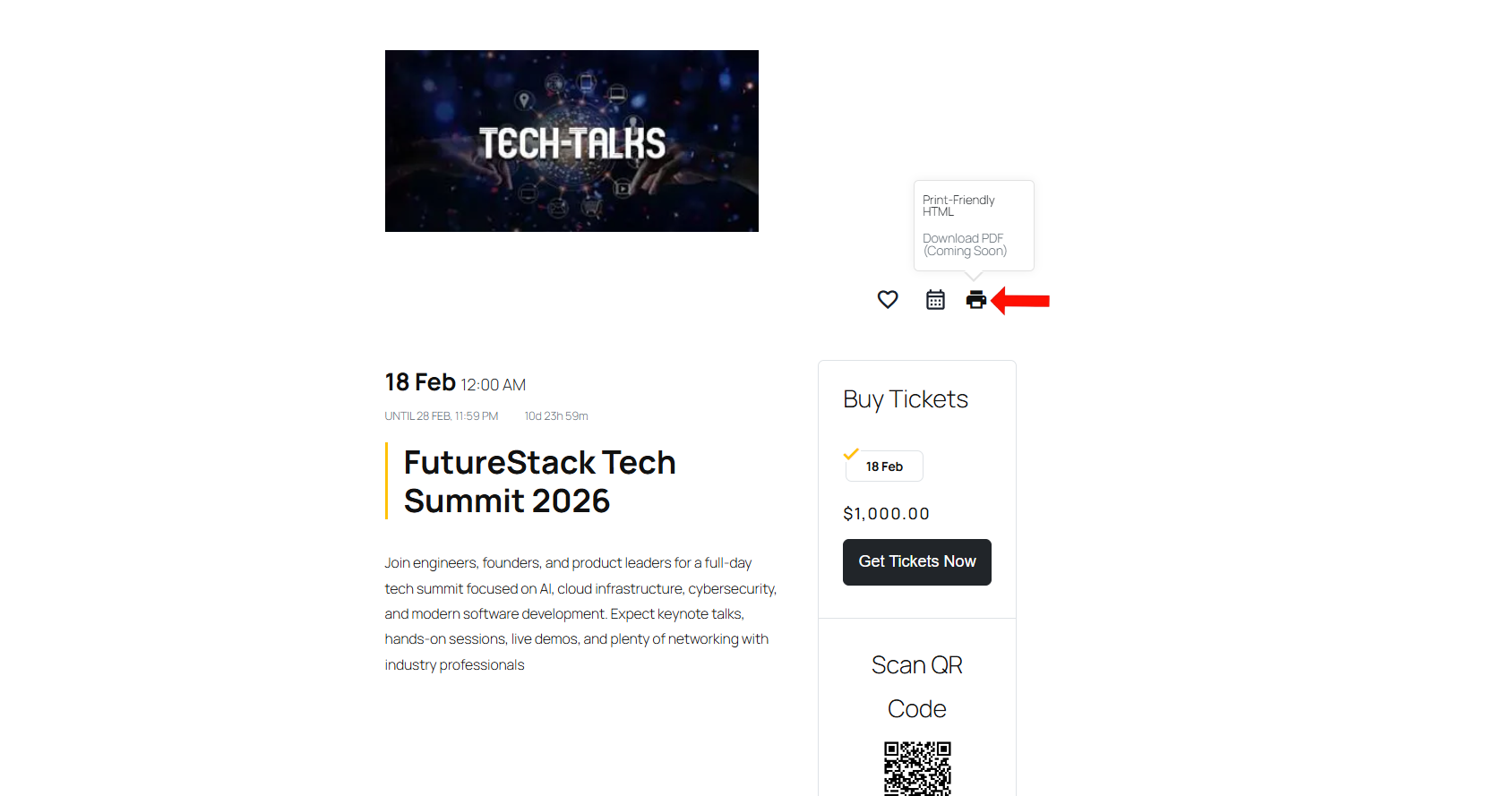Click the printer icon

click(x=975, y=300)
